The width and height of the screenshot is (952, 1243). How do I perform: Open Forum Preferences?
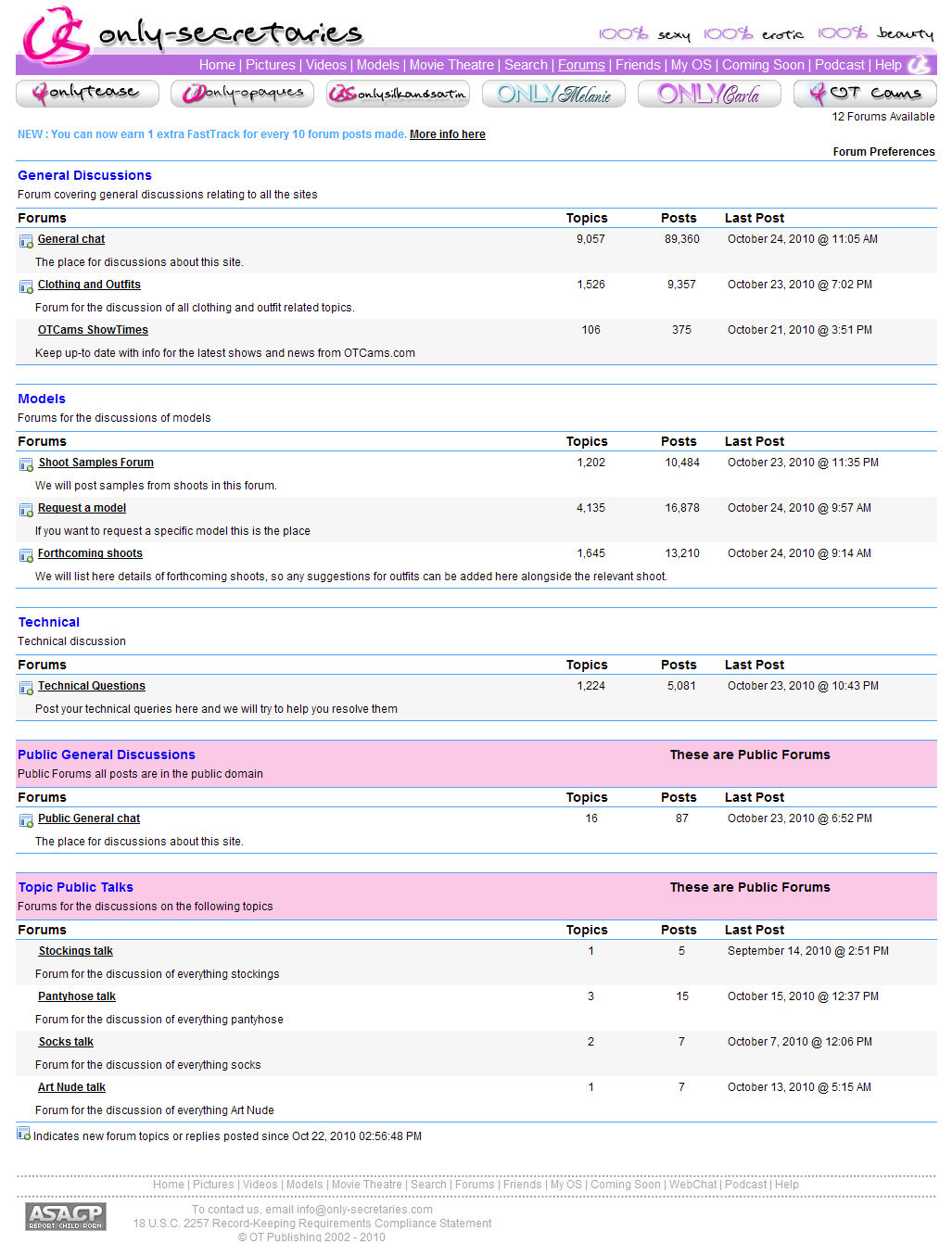point(884,152)
